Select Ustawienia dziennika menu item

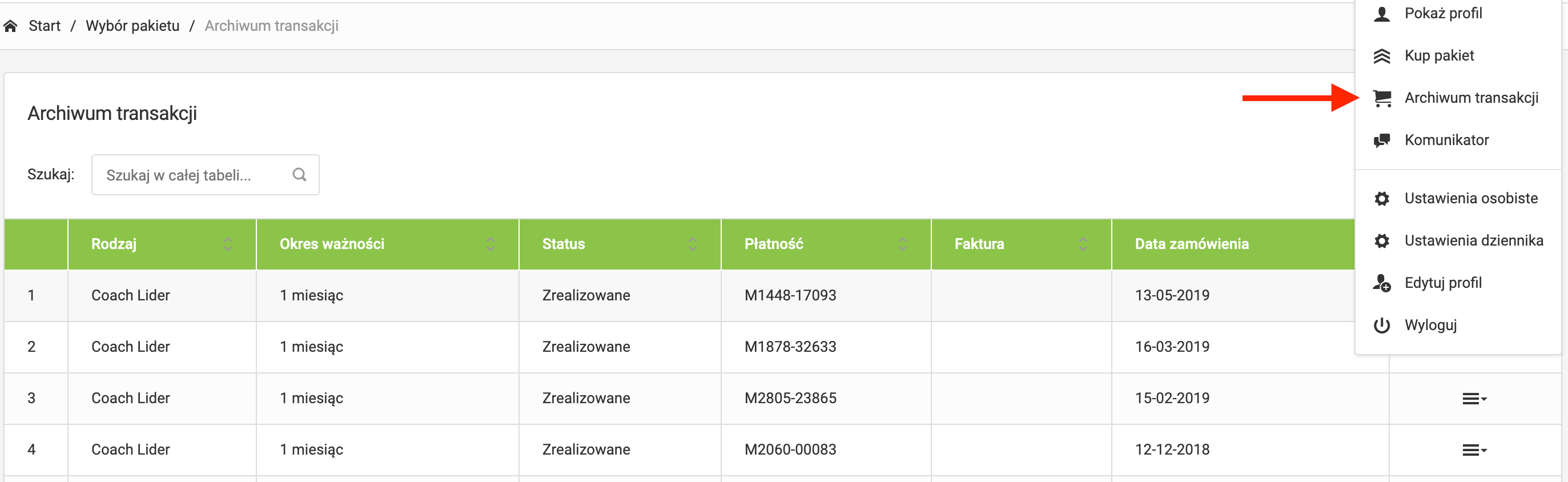tap(1473, 240)
